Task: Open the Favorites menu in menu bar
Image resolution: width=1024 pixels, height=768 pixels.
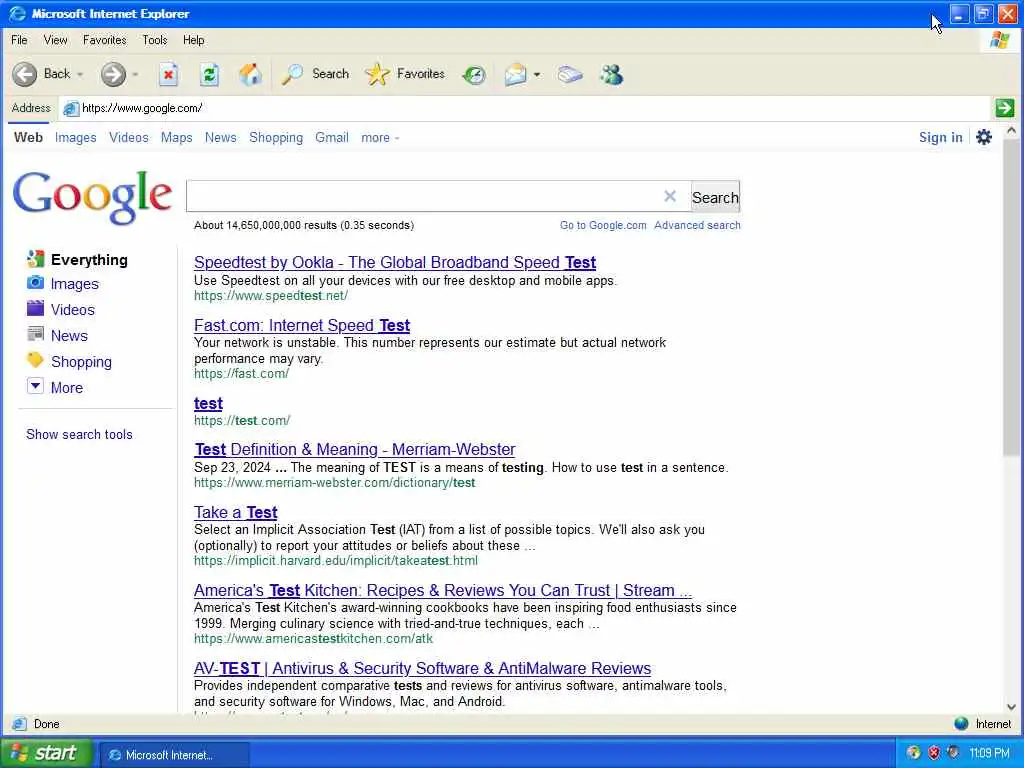Action: pyautogui.click(x=104, y=40)
